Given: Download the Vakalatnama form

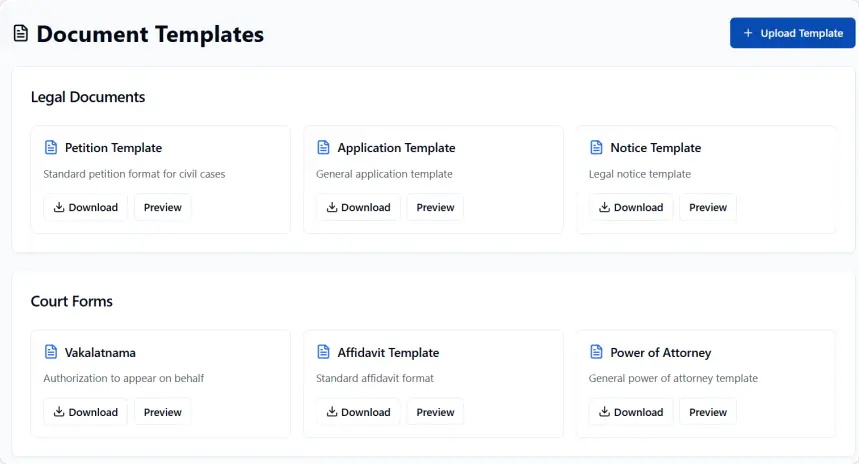Looking at the screenshot, I should 85,412.
